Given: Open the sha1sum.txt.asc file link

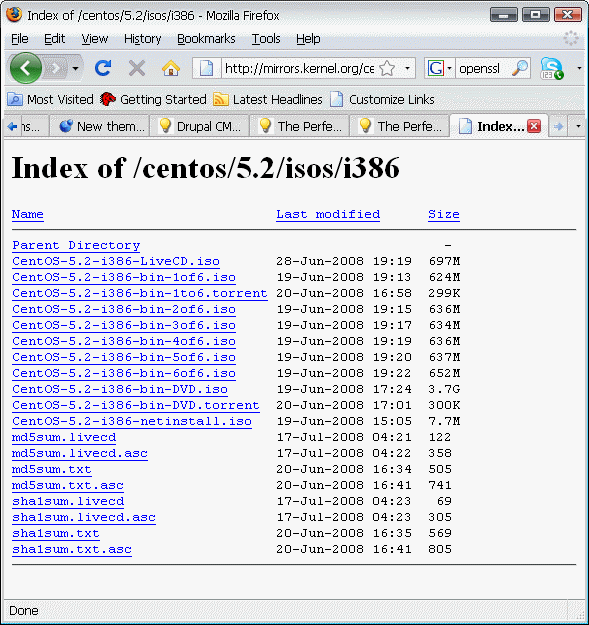Looking at the screenshot, I should (x=72, y=549).
